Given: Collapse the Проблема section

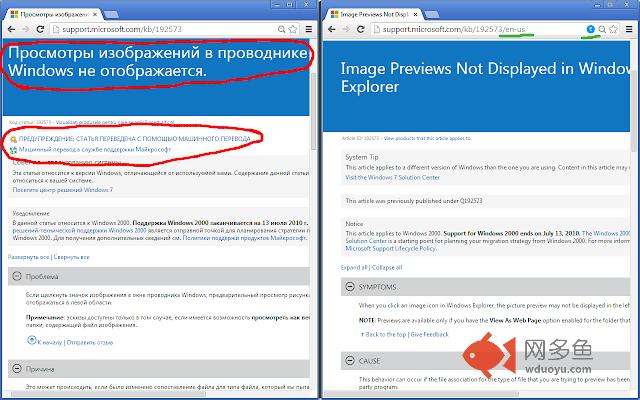Looking at the screenshot, I should [x=17, y=276].
